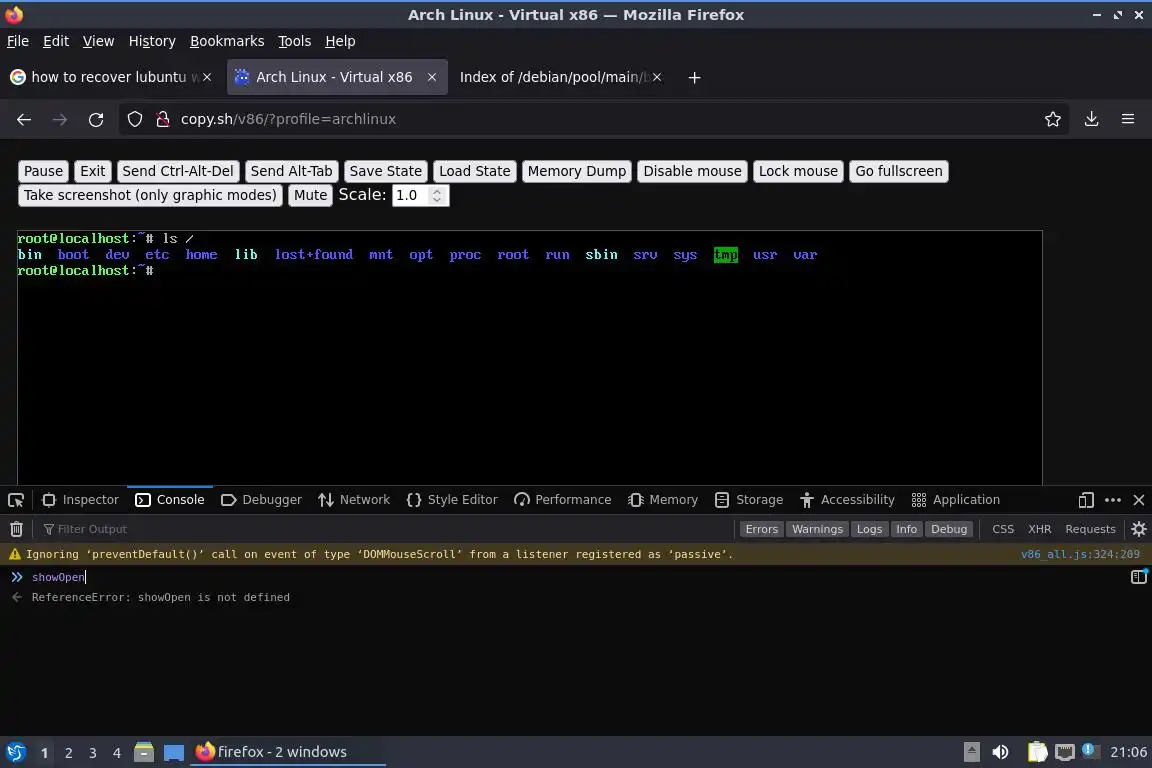Pause the emulator
The image size is (1152, 768).
pos(43,171)
